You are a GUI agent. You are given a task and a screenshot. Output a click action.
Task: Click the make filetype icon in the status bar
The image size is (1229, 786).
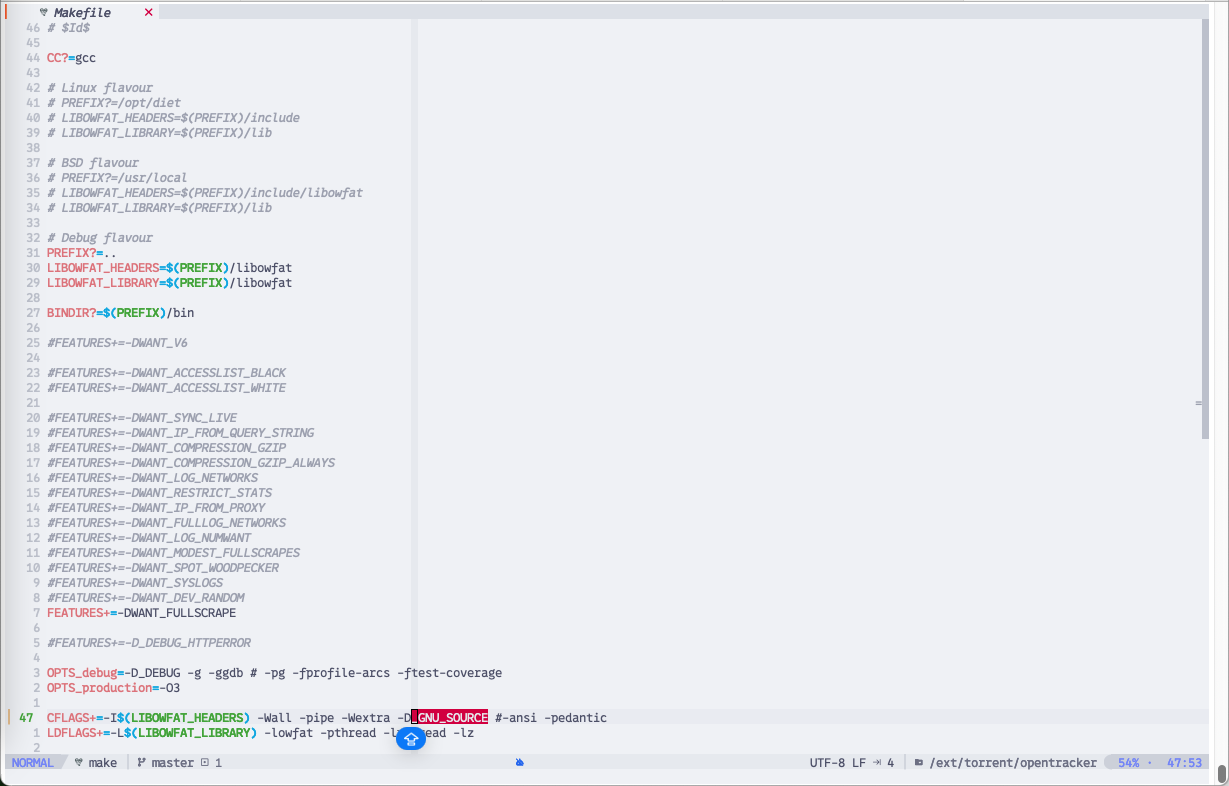pos(78,762)
